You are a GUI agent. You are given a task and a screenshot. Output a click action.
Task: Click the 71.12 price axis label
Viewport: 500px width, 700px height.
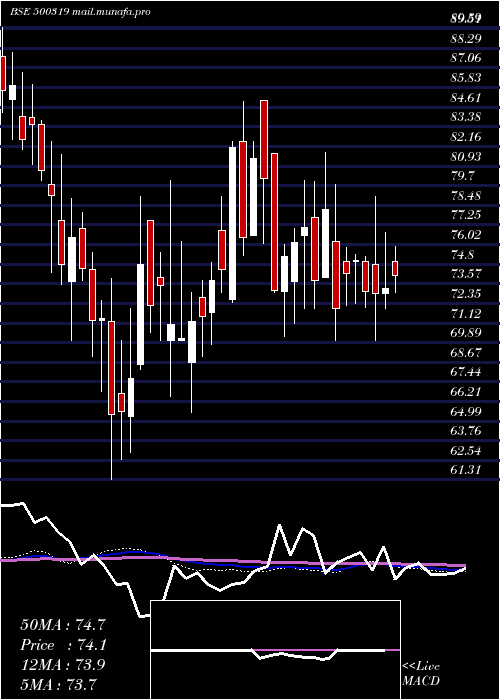[x=466, y=313]
